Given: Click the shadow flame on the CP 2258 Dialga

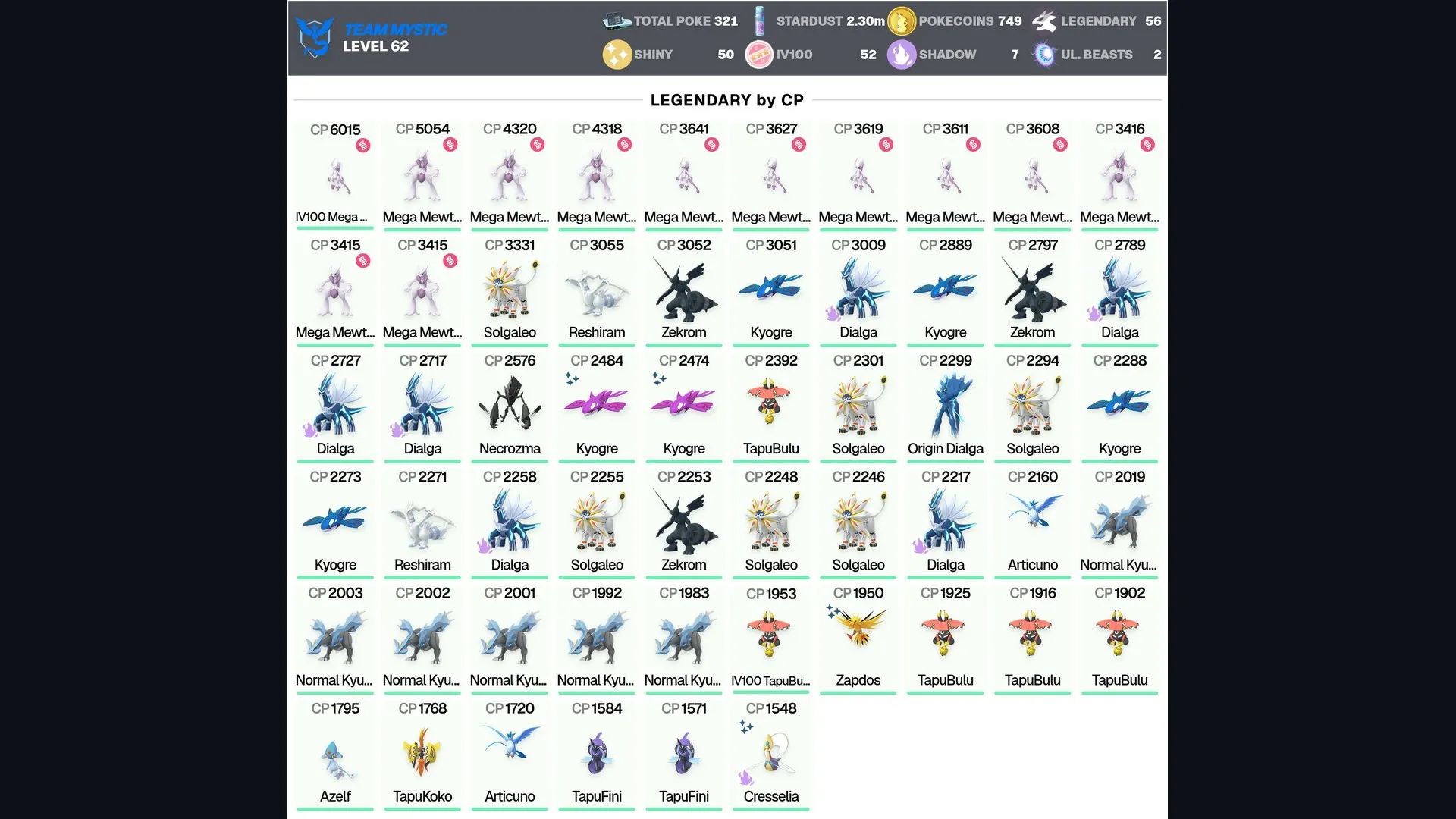Looking at the screenshot, I should pos(484,545).
